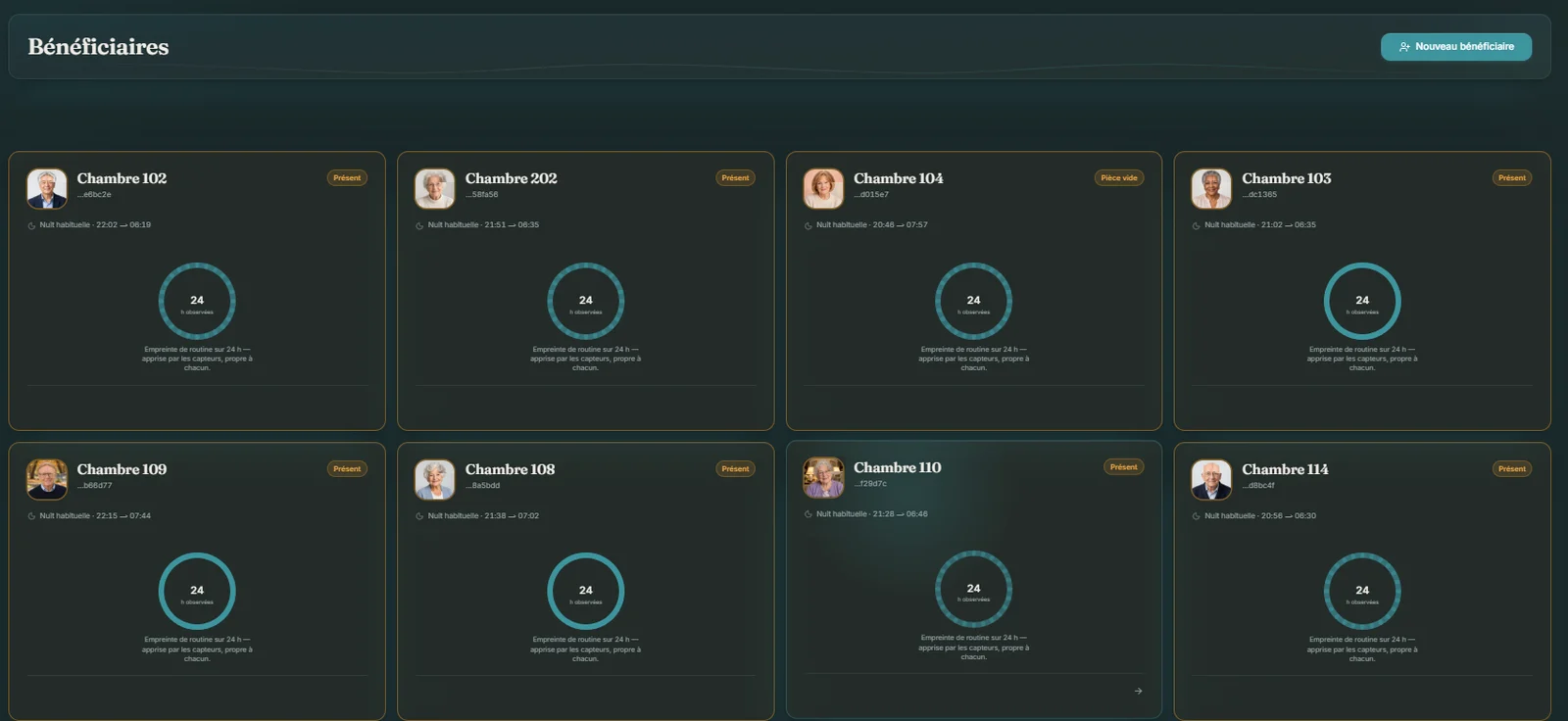The width and height of the screenshot is (1568, 721).
Task: Select the Présent status of Chambre 108
Action: click(735, 469)
